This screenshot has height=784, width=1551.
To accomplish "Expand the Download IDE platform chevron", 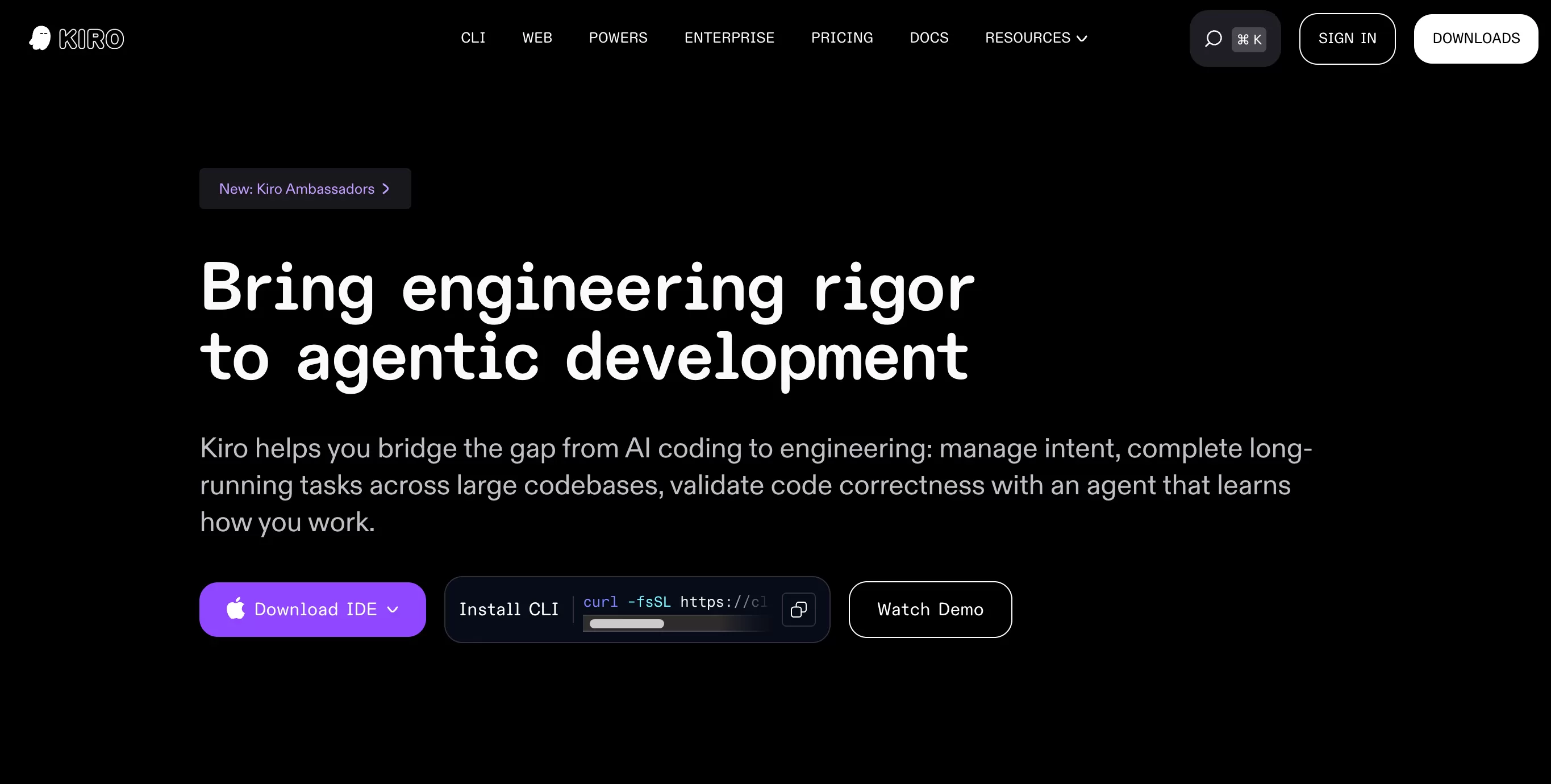I will click(393, 610).
